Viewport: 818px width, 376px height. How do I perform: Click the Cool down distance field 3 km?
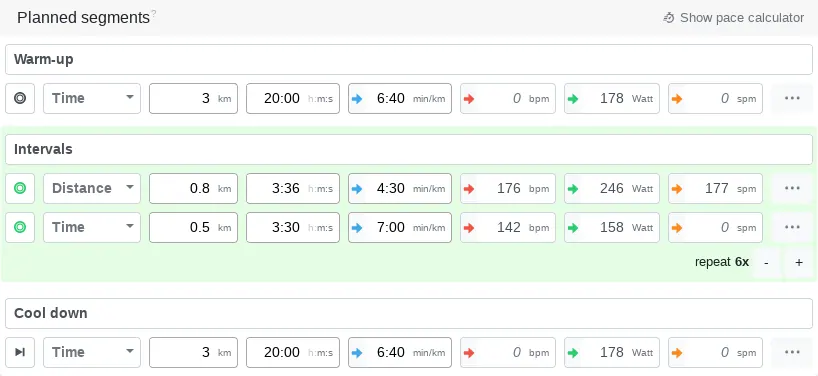(194, 353)
